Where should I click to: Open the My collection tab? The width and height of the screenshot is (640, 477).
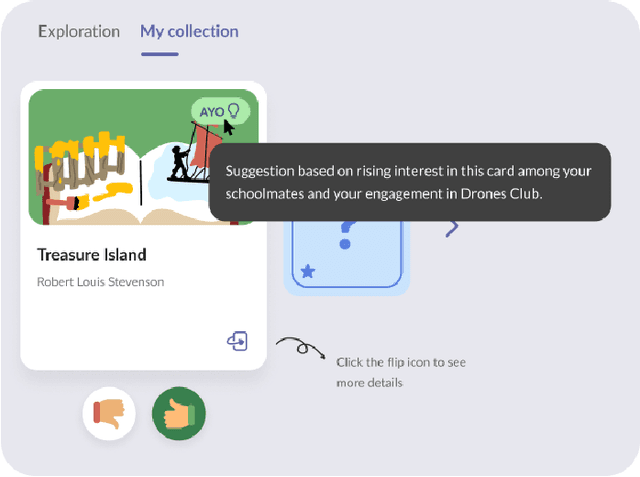(189, 31)
